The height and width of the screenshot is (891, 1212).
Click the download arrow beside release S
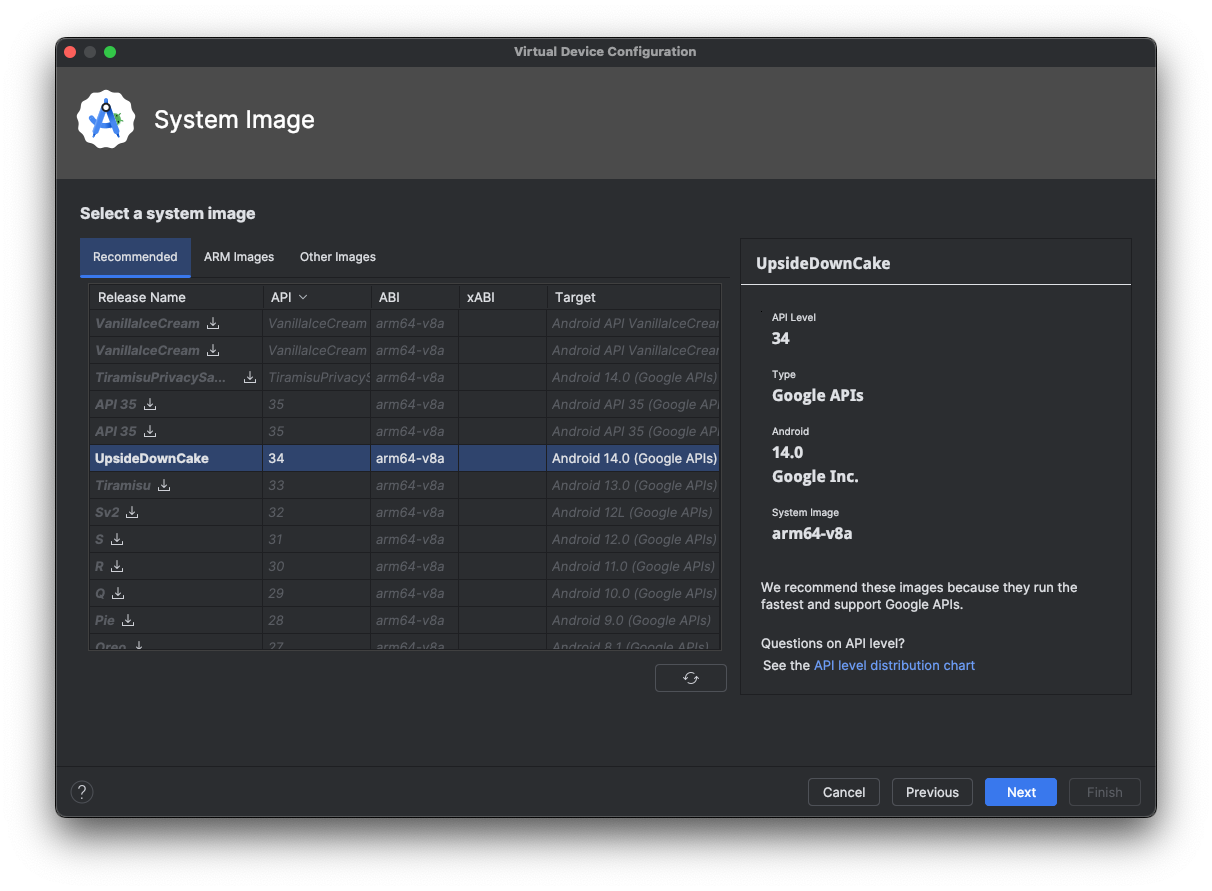tap(117, 539)
